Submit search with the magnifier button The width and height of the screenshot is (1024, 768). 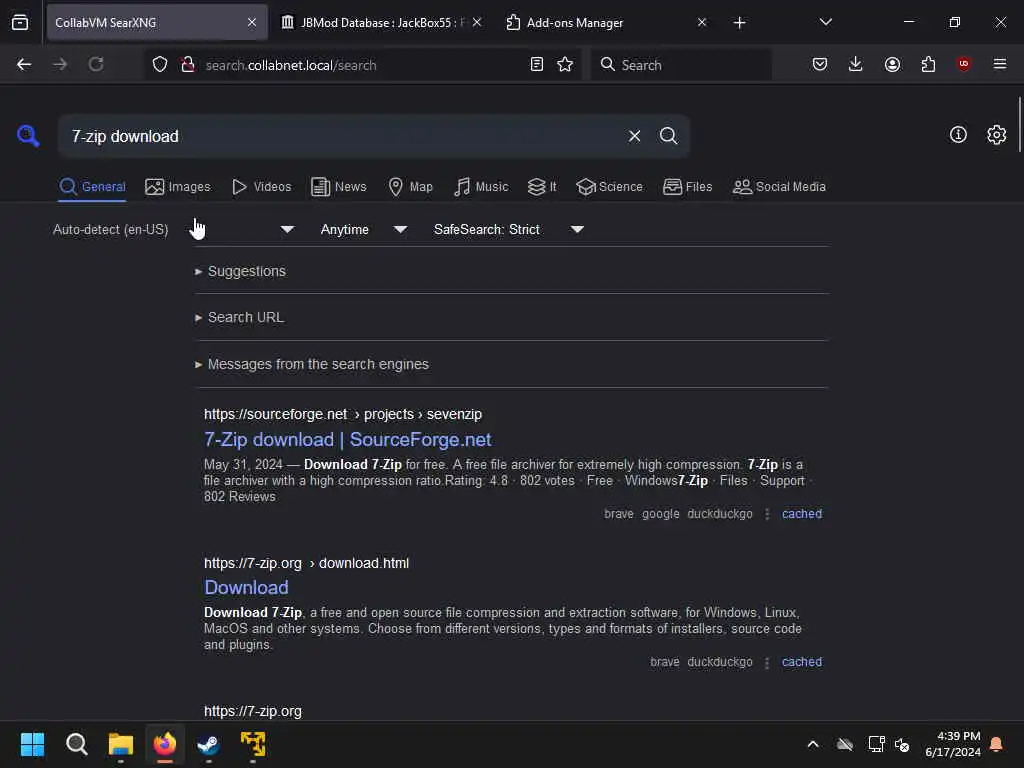(x=668, y=136)
